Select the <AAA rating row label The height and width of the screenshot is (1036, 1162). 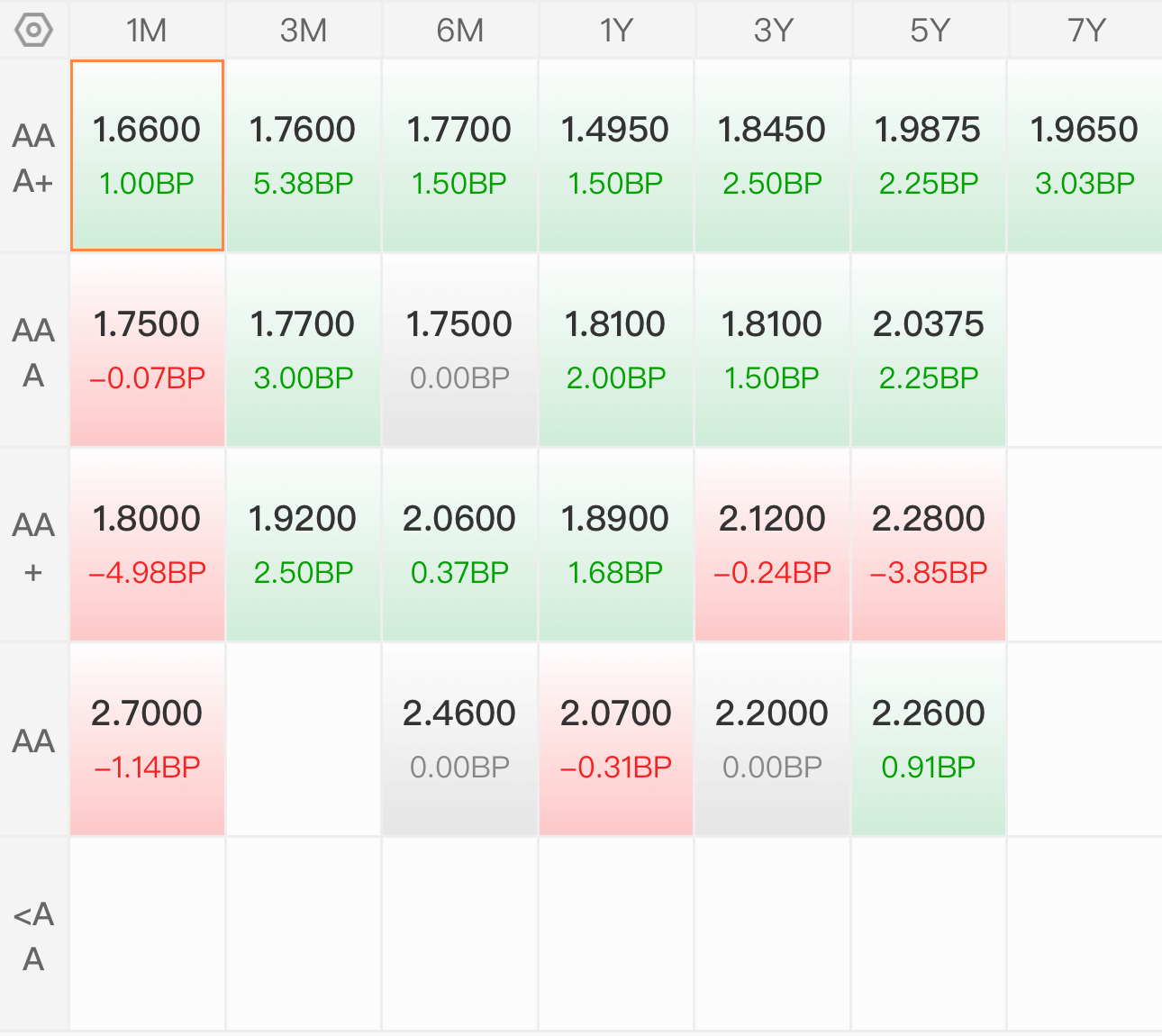34,935
